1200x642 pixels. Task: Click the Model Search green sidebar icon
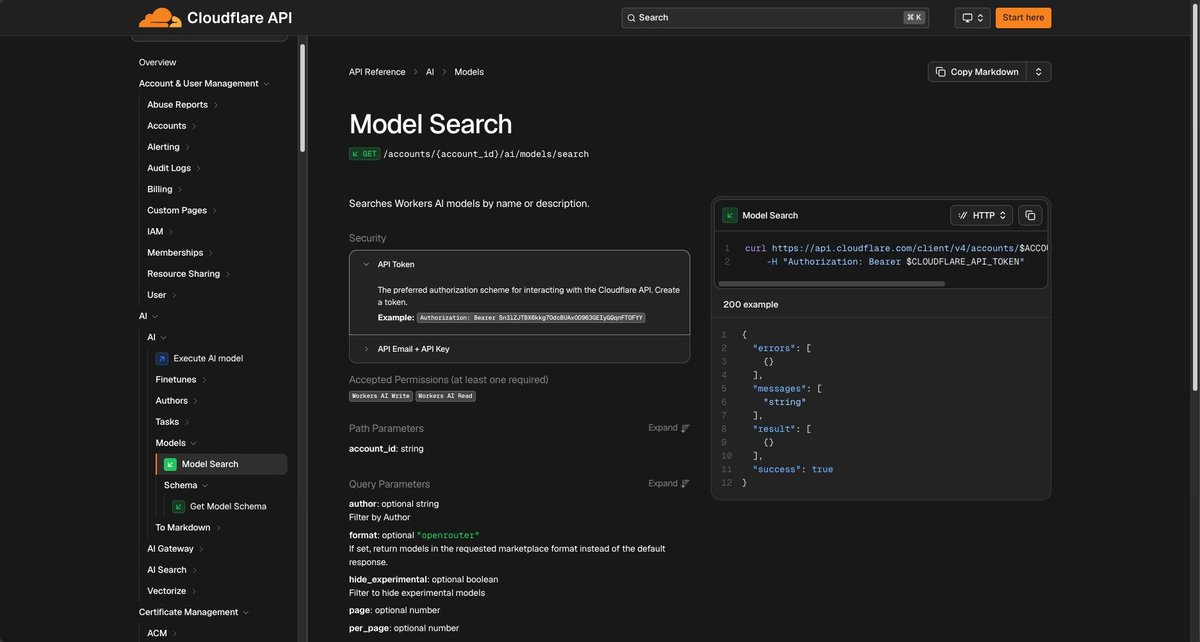[170, 464]
